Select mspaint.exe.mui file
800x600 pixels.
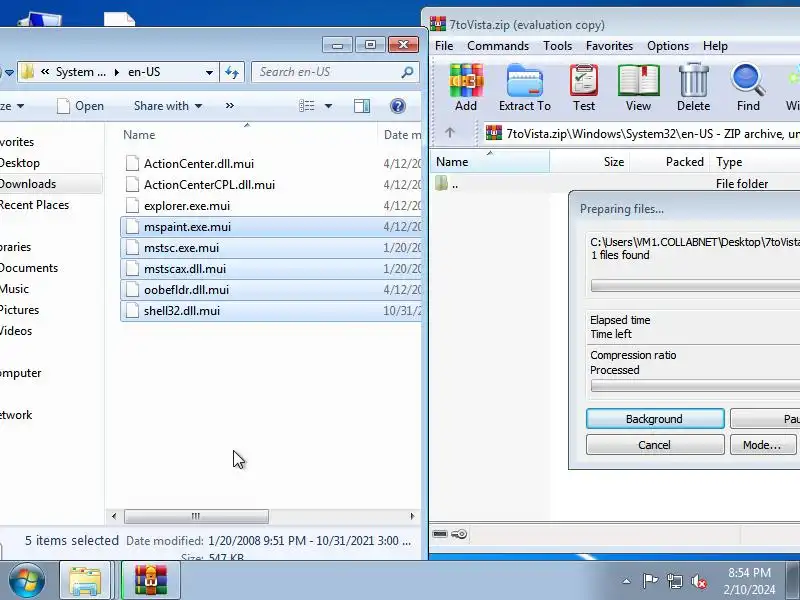pos(271,227)
